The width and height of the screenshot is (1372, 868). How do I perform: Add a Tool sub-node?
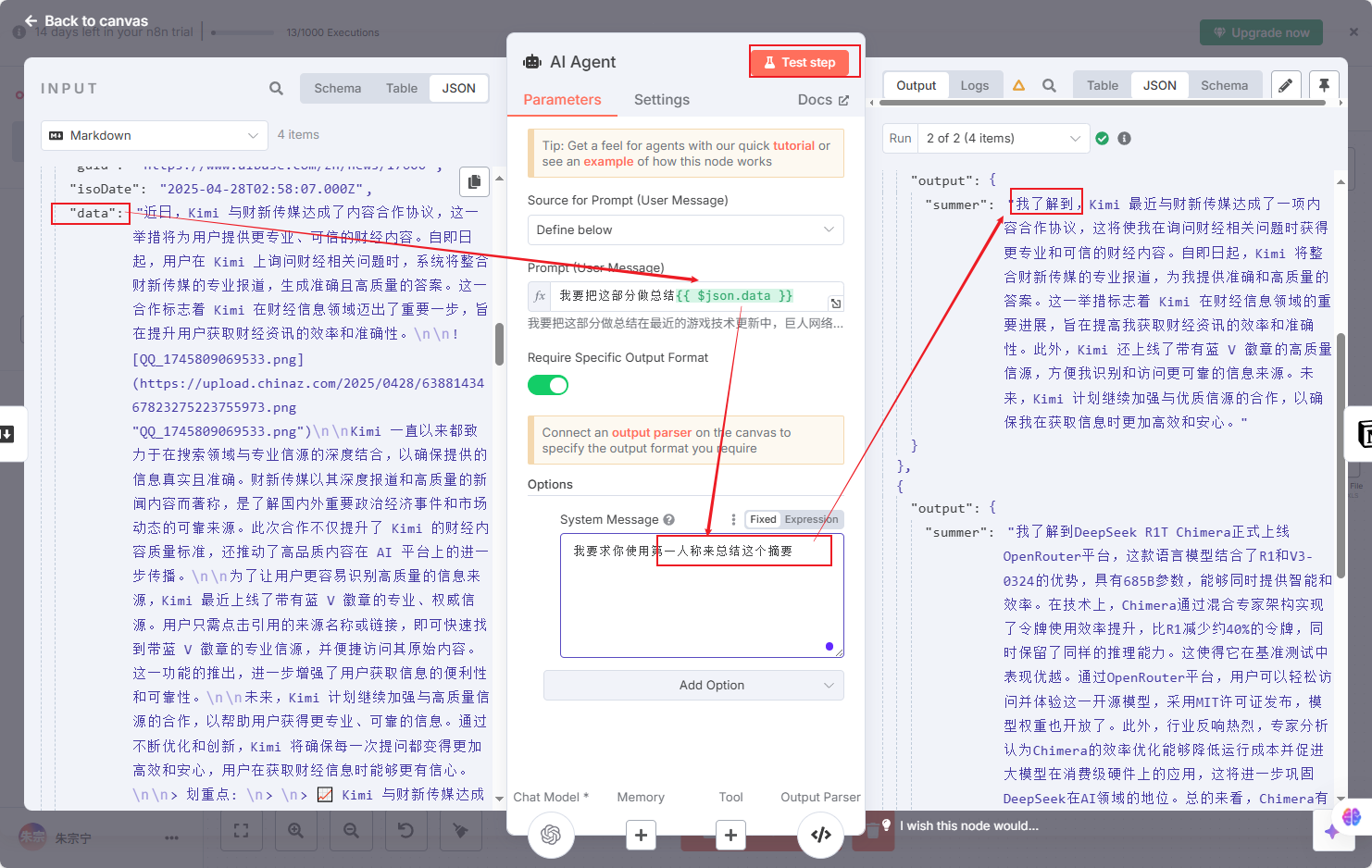point(730,835)
